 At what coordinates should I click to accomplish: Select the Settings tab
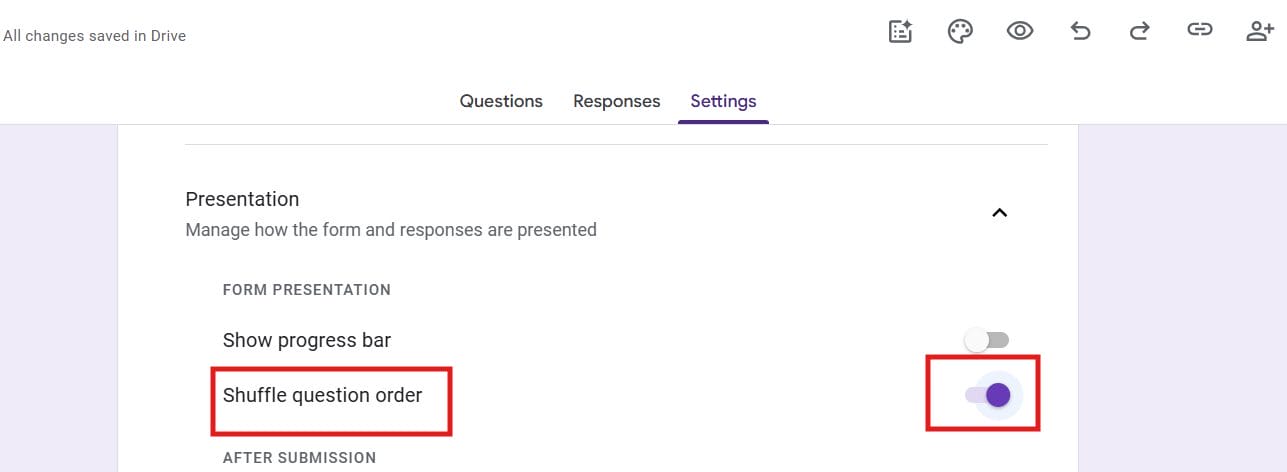723,101
